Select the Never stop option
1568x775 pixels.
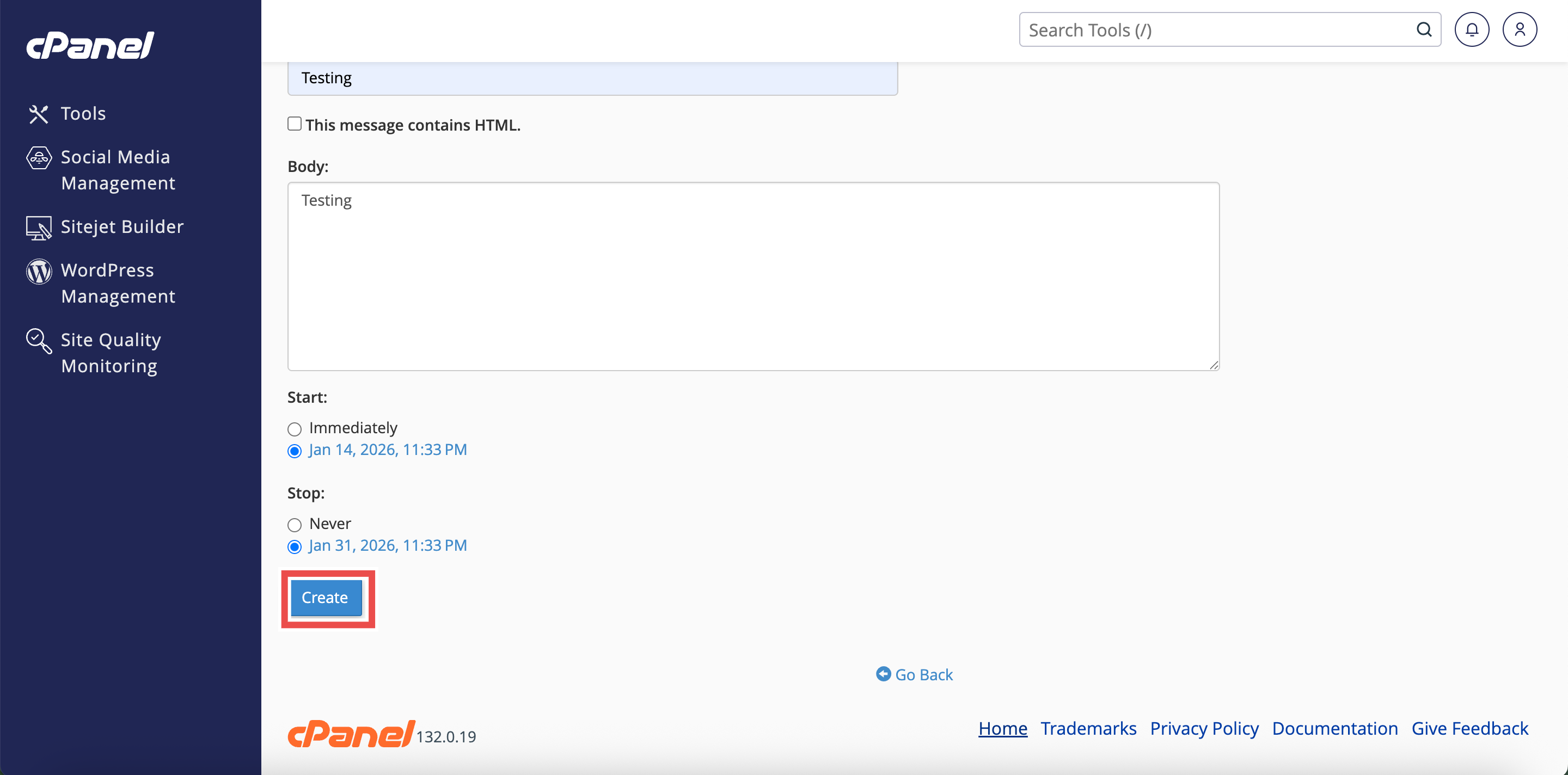click(295, 525)
